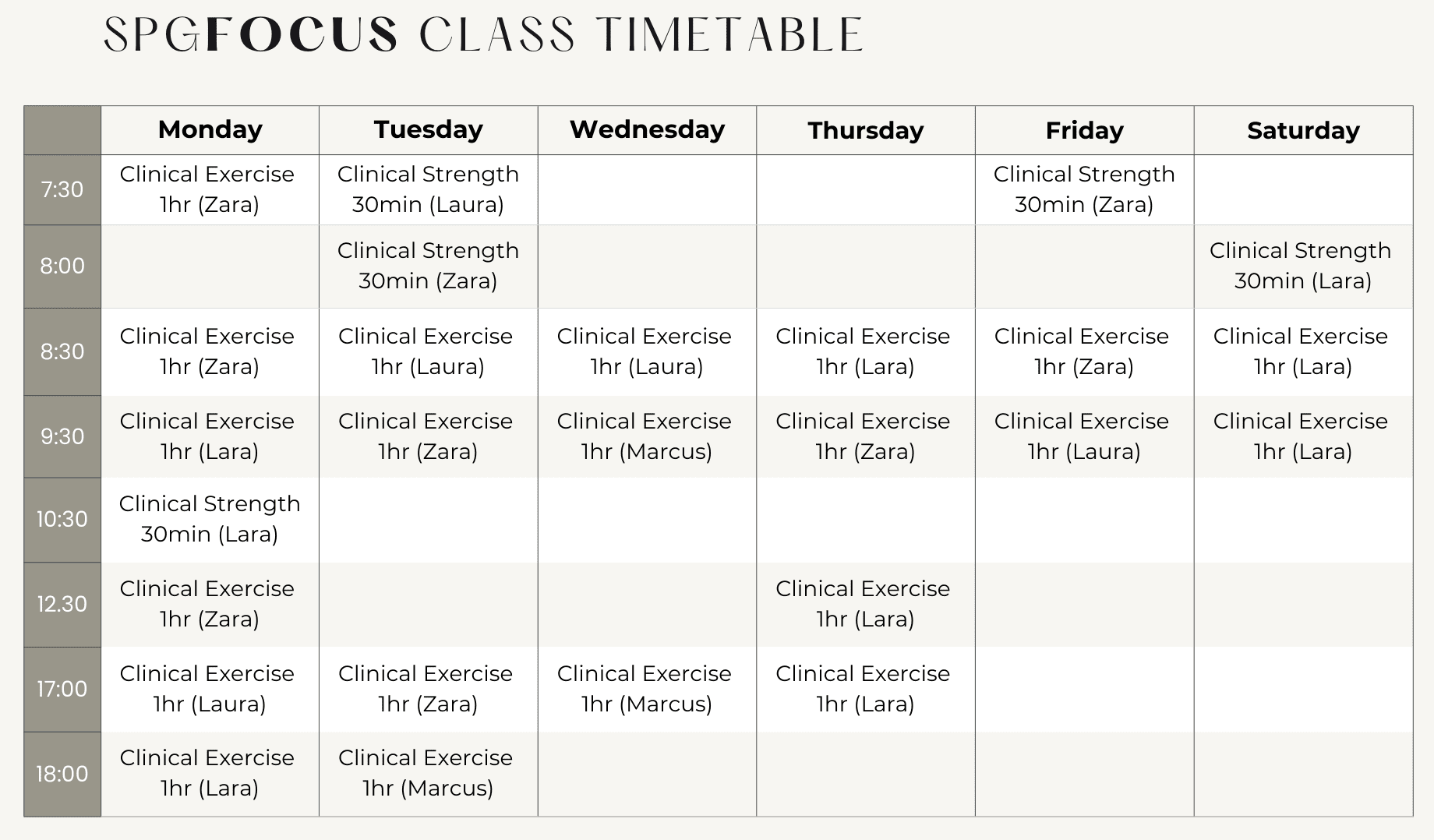The image size is (1434, 840).
Task: Click Saturday 8:00 Clinical Strength with Lara
Action: point(1301,266)
